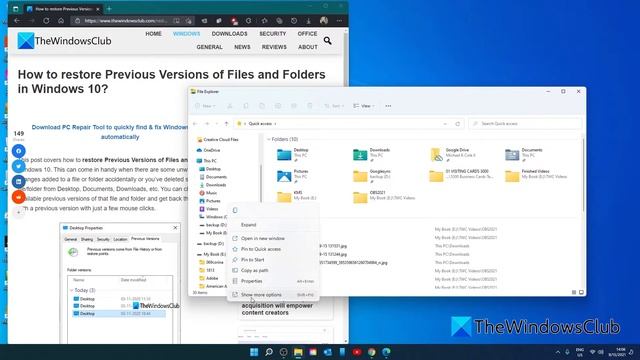Open the Edge icon on taskbar
The width and height of the screenshot is (640, 360).
coord(386,352)
